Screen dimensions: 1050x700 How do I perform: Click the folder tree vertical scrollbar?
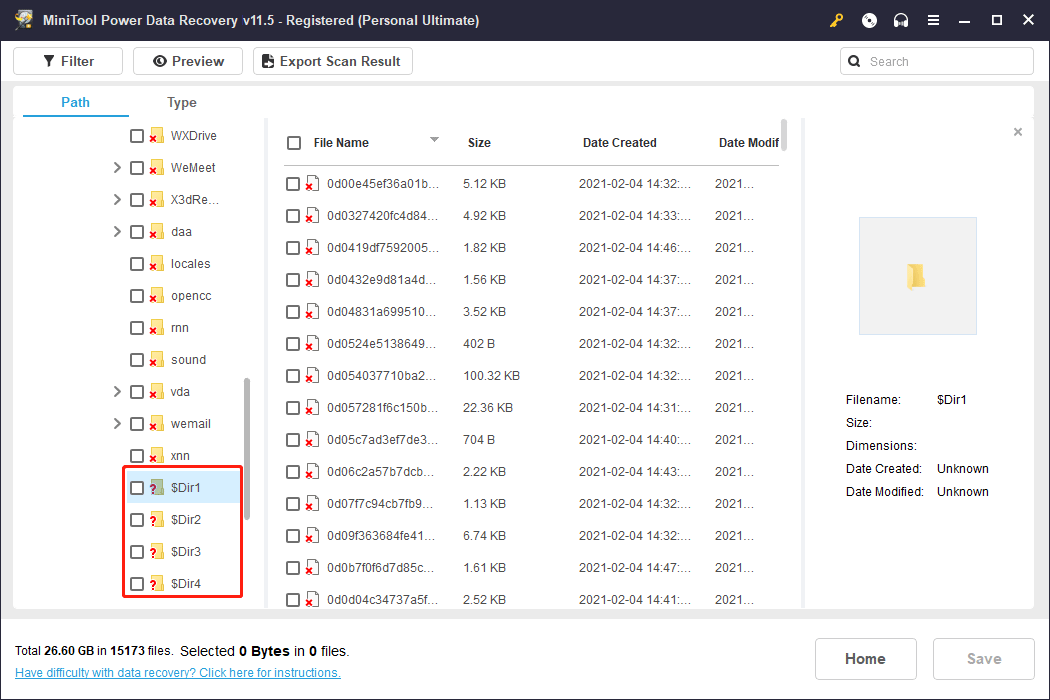[246, 449]
